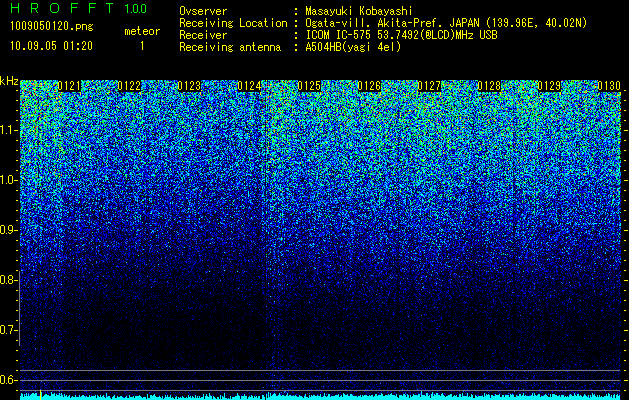The height and width of the screenshot is (400, 629).
Task: Click the file name 1009050120.png
Action: (x=52, y=27)
